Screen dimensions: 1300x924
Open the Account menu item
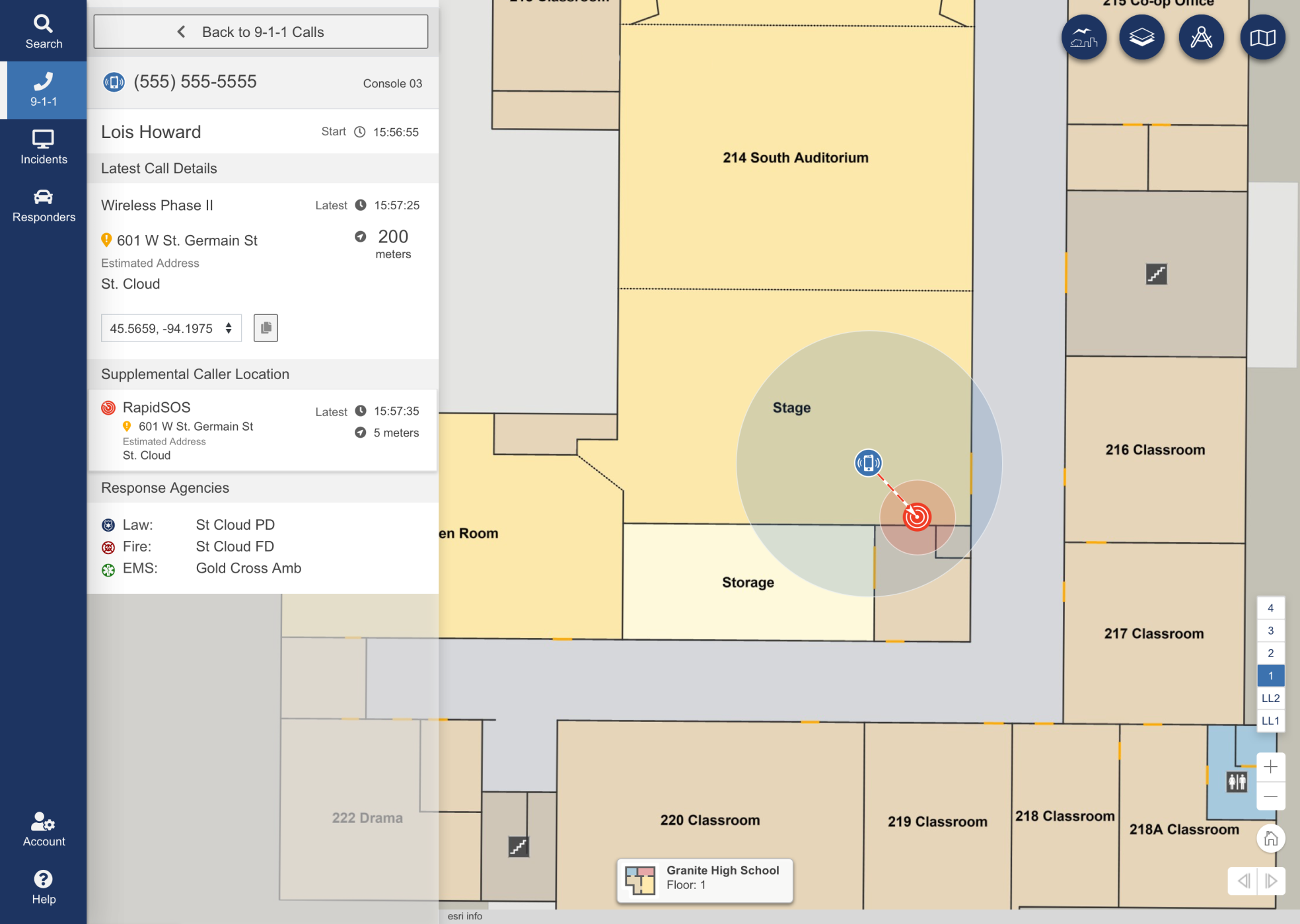coord(44,830)
